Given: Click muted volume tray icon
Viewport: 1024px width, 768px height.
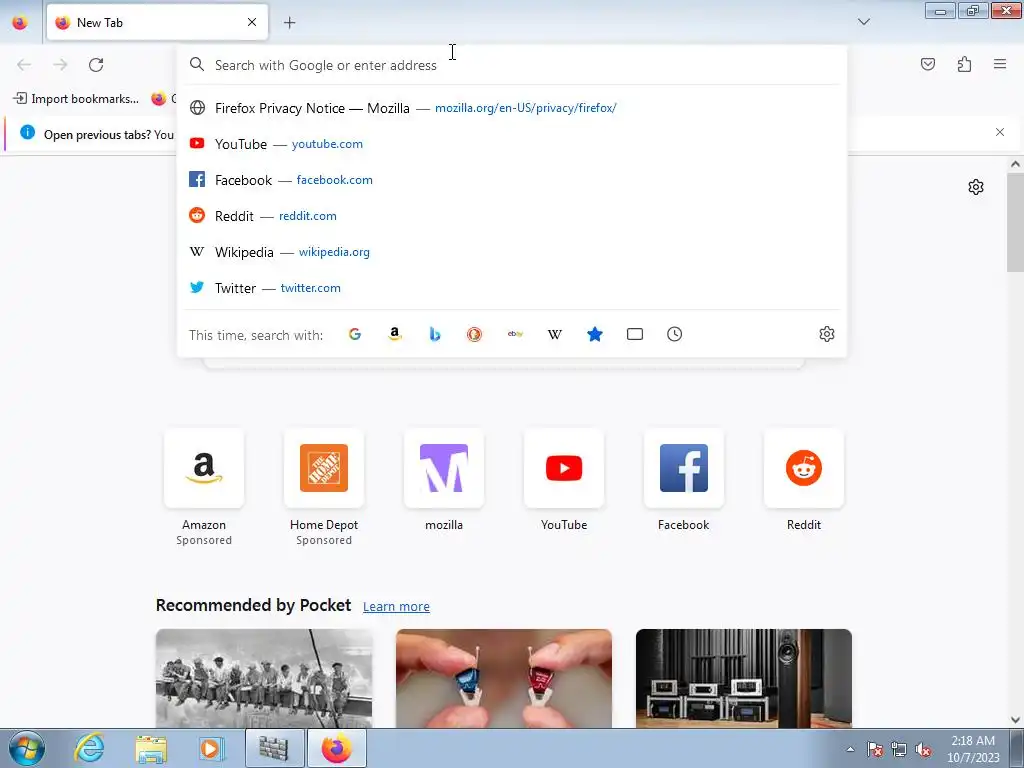Looking at the screenshot, I should tap(923, 750).
